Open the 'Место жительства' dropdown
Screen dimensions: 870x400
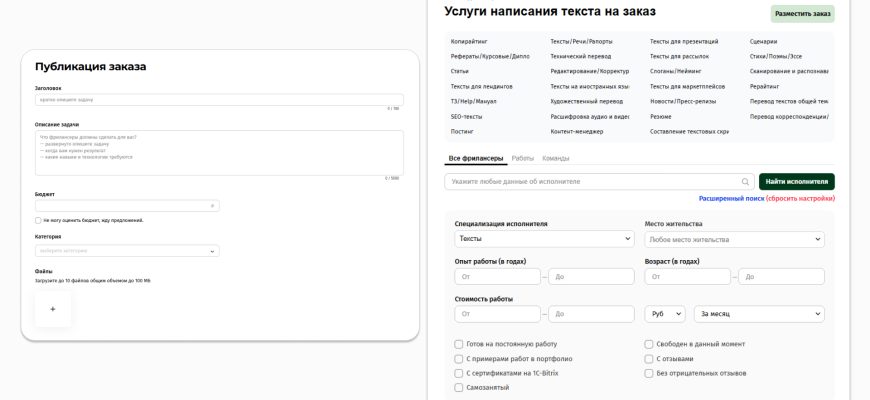pyautogui.click(x=734, y=239)
